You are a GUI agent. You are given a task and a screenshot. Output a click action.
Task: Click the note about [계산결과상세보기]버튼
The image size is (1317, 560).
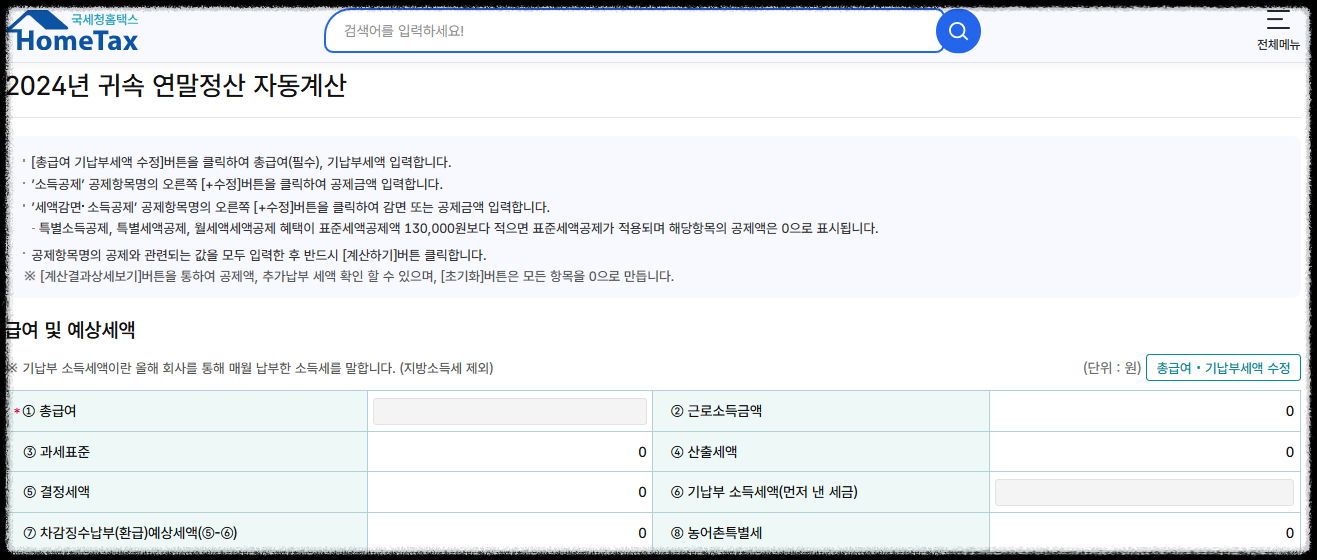pyautogui.click(x=348, y=276)
